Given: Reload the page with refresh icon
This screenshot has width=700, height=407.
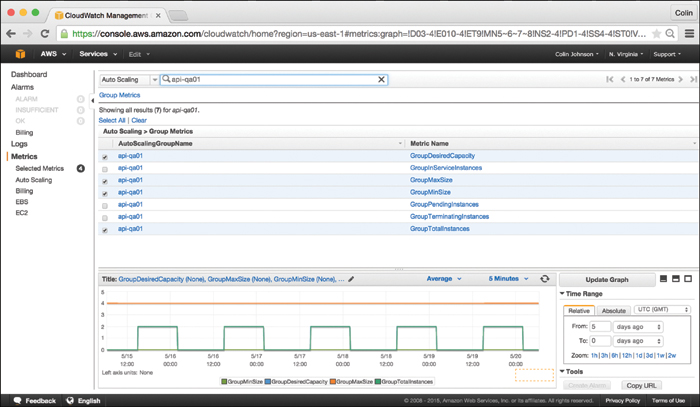Looking at the screenshot, I should [45, 33].
